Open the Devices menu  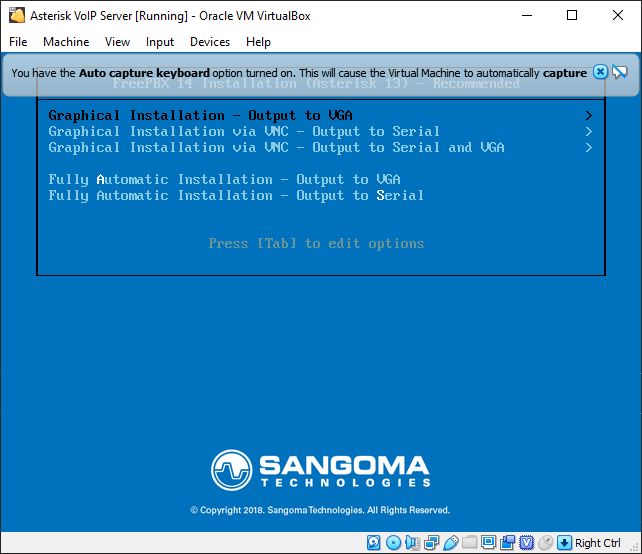(x=210, y=42)
